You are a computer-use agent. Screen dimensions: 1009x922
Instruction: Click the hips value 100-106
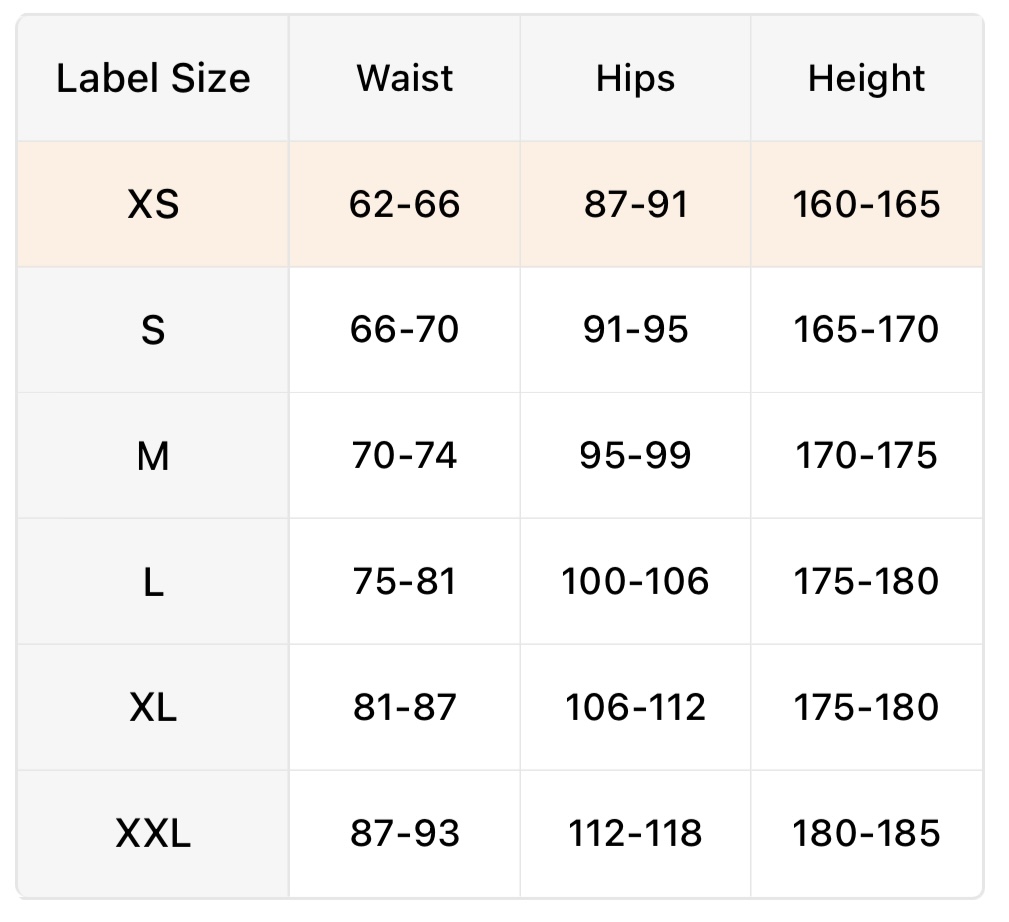click(x=635, y=582)
